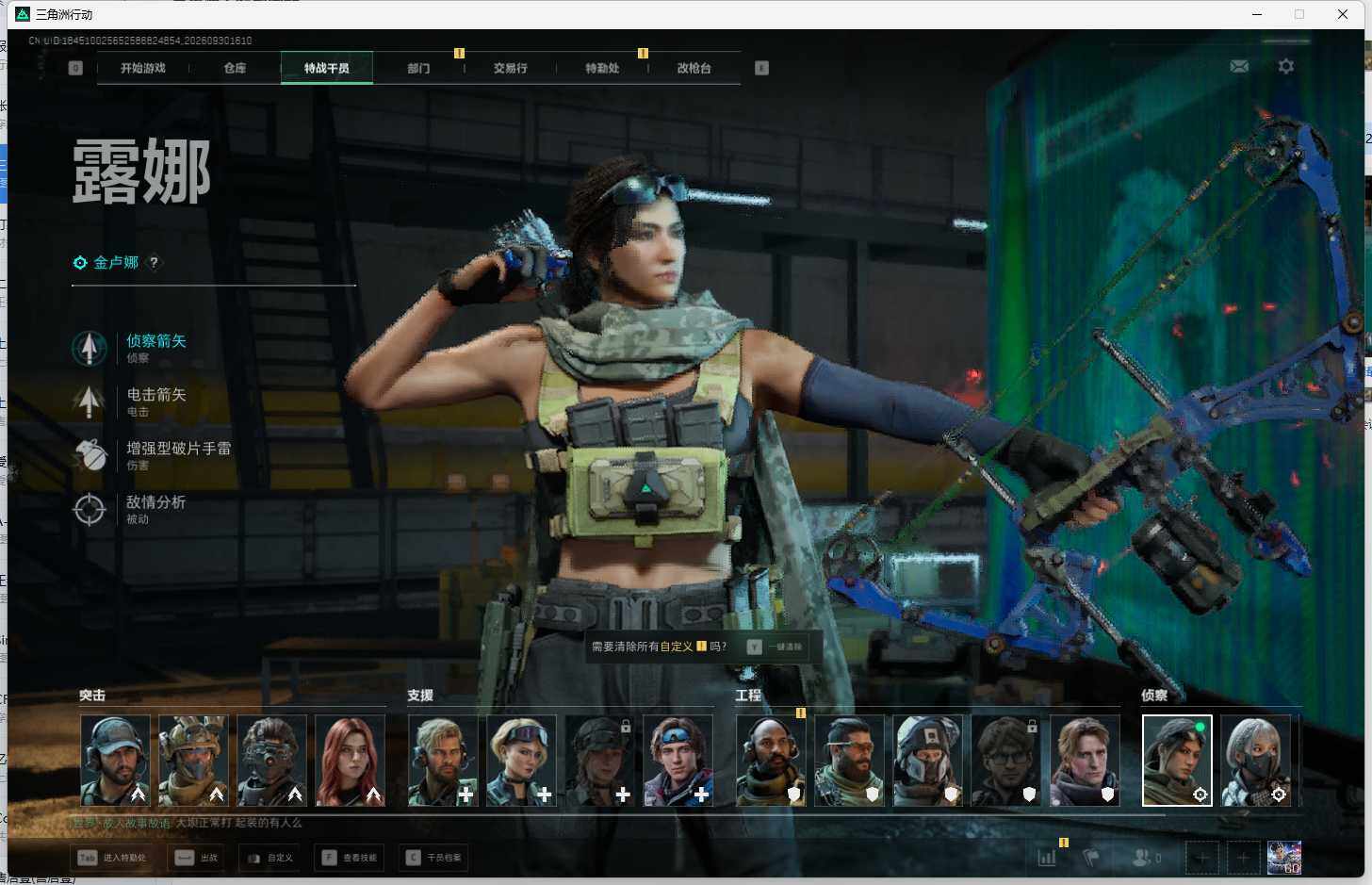Click the Q key previous-tab icon
Viewport: 1372px width, 885px height.
coord(76,68)
